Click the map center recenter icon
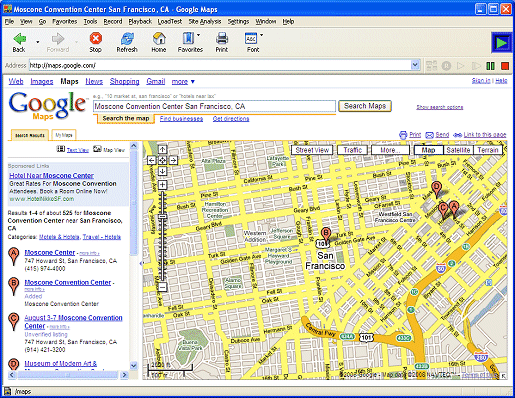This screenshot has height=398, width=515. pyautogui.click(x=162, y=160)
